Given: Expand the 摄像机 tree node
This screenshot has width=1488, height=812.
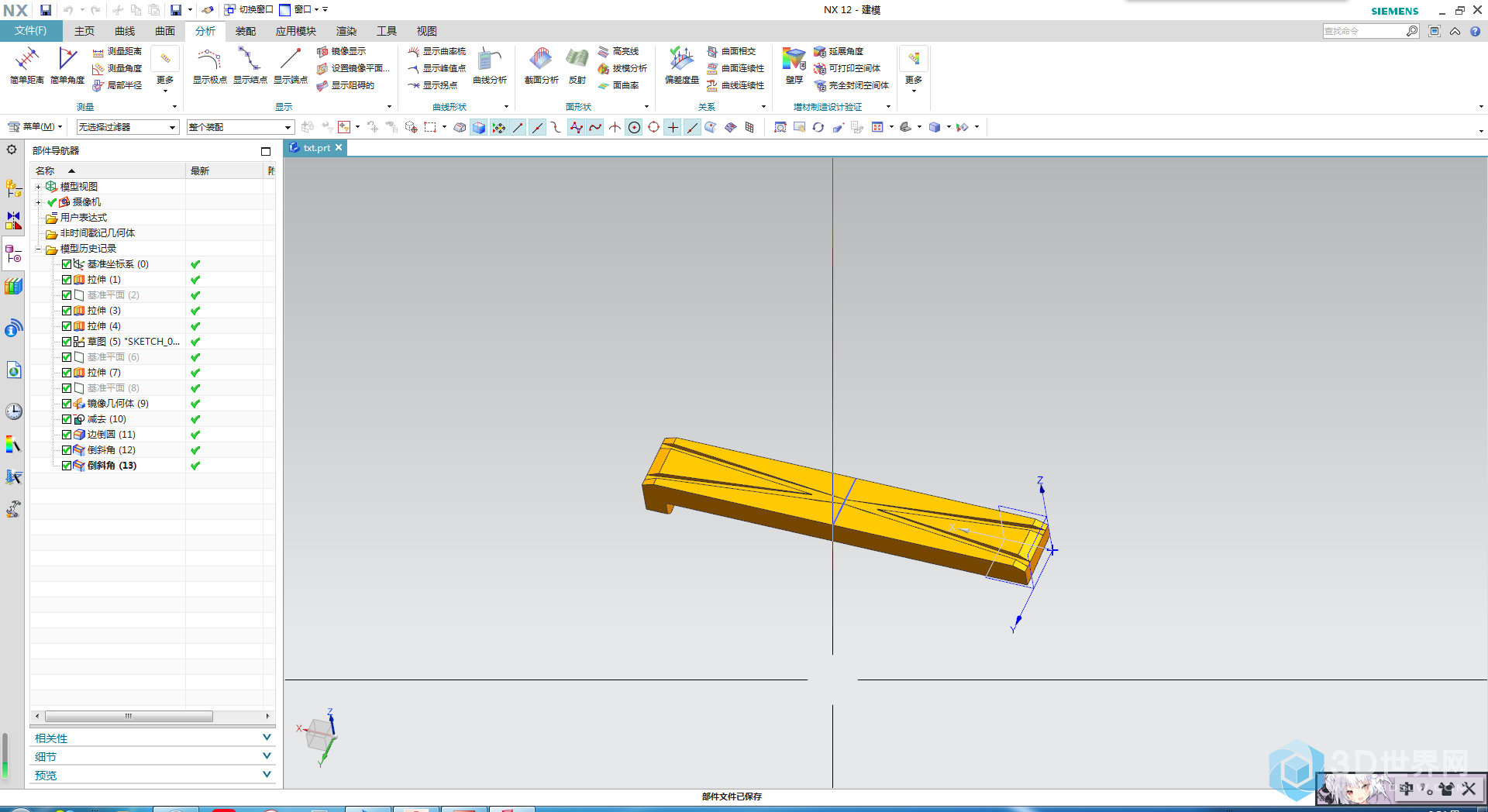Looking at the screenshot, I should pos(38,202).
